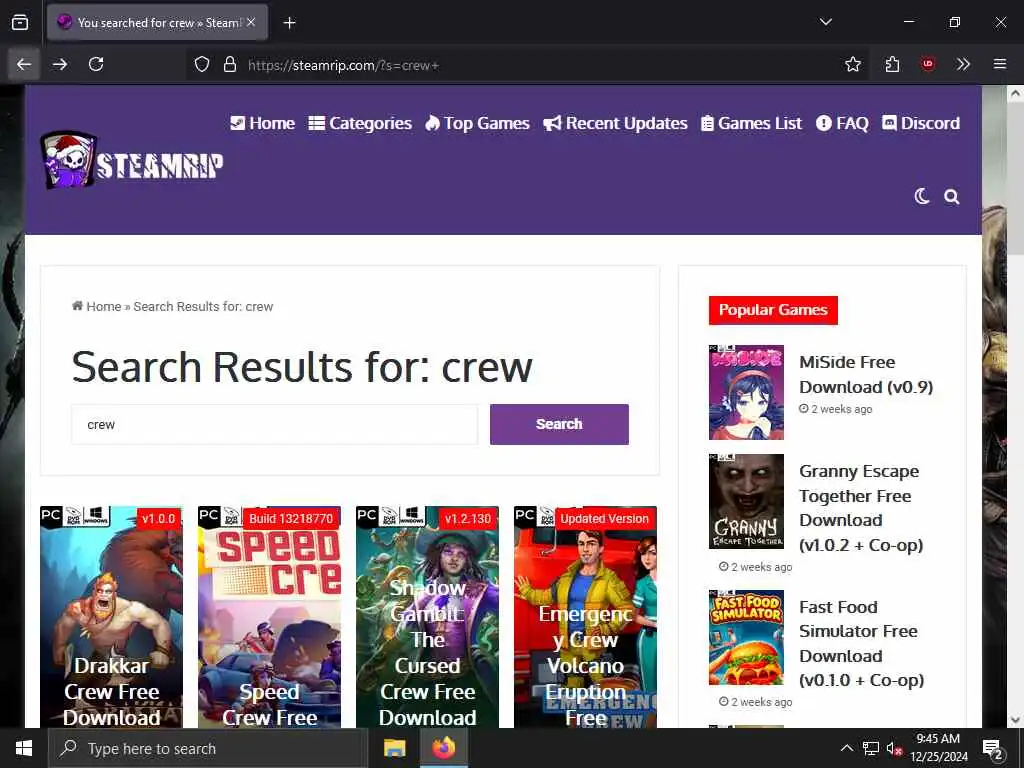The width and height of the screenshot is (1024, 768).
Task: Open the Granny Escape Together thumbnail
Action: [x=746, y=502]
